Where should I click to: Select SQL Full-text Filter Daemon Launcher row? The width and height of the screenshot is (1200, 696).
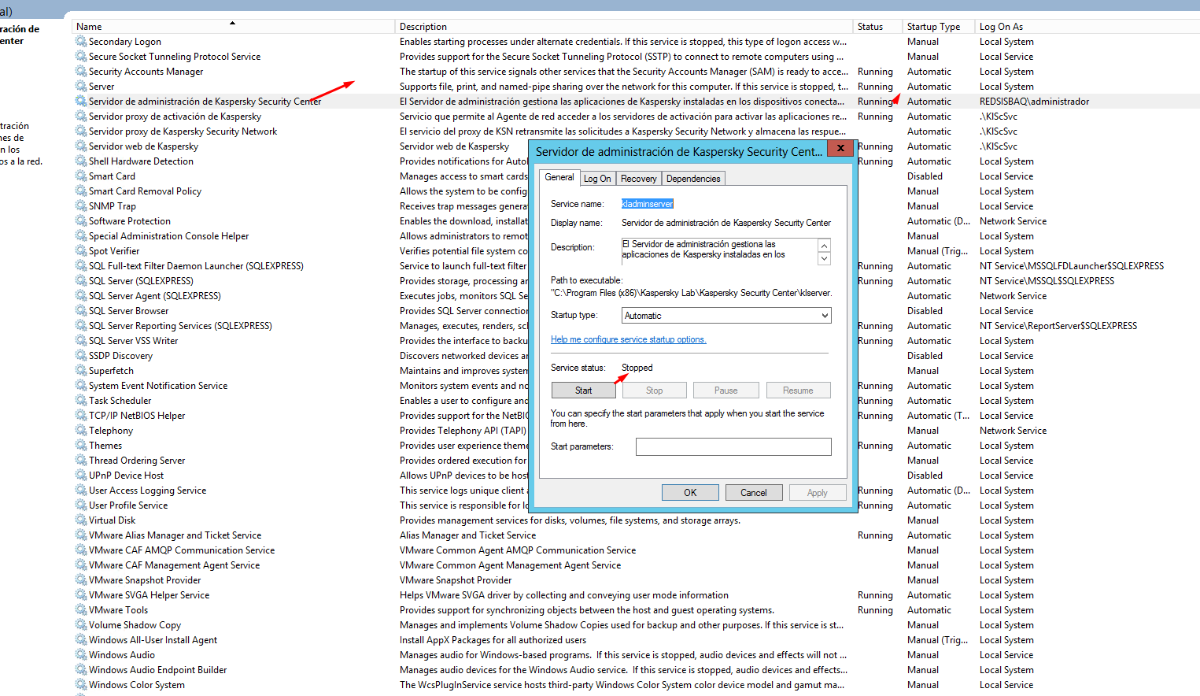click(636, 266)
